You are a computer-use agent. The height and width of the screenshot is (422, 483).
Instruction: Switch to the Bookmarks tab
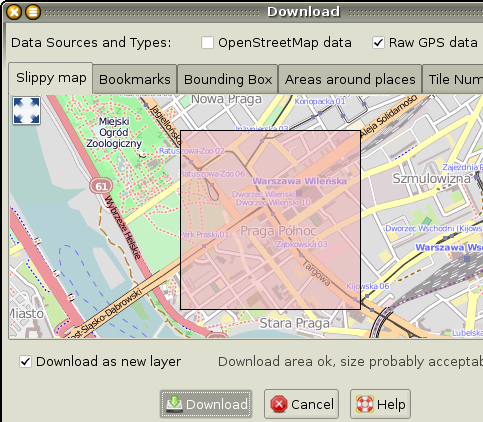tap(135, 79)
